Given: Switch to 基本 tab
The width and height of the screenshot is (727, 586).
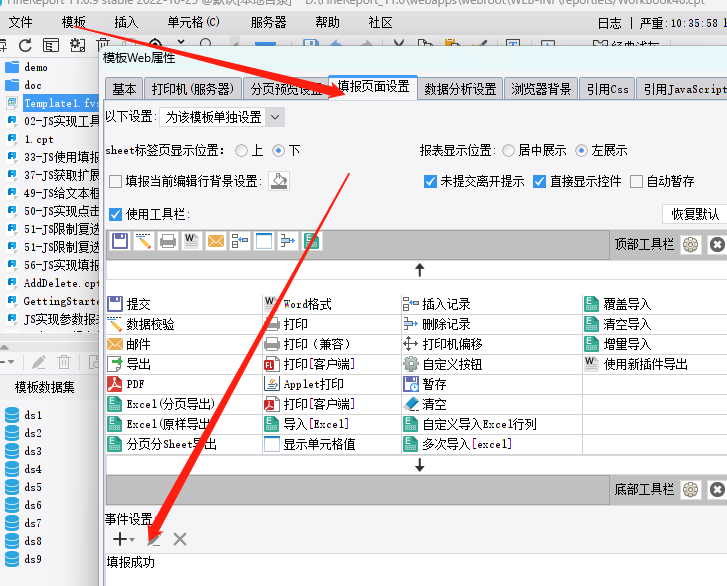Looking at the screenshot, I should pyautogui.click(x=124, y=89).
